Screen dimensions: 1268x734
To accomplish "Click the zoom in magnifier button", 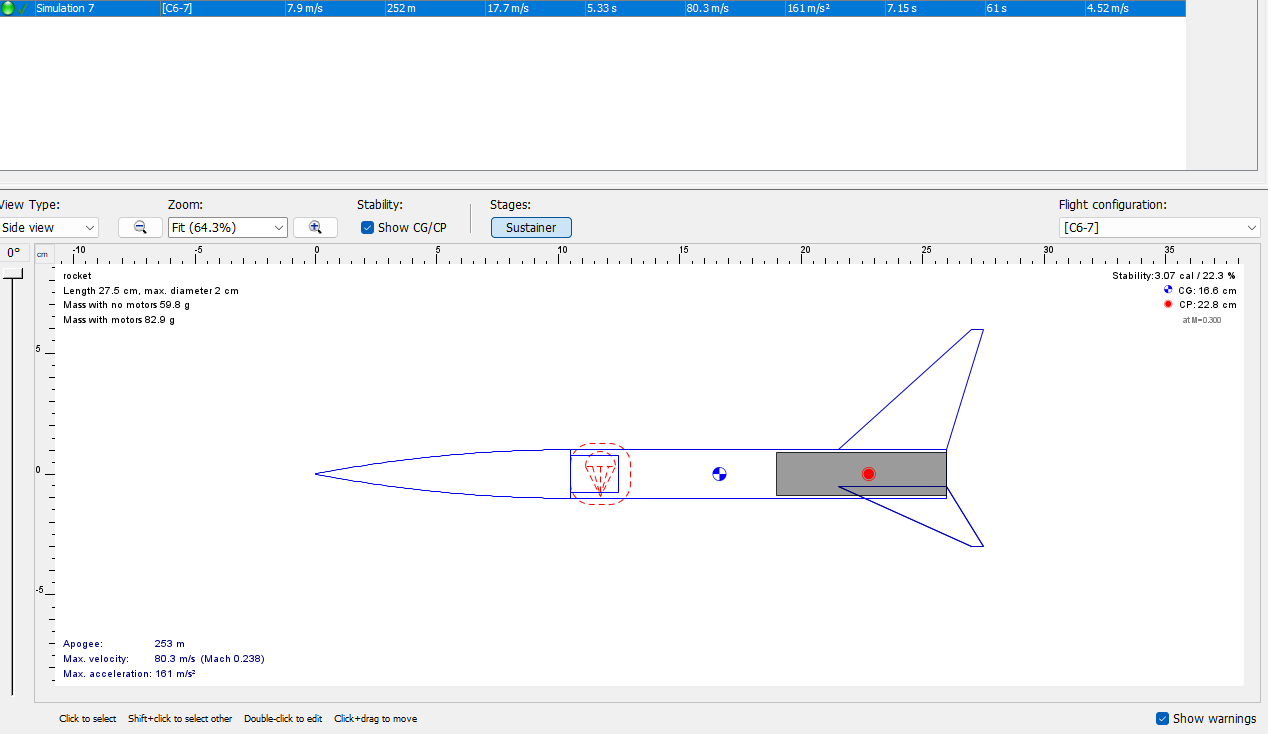I will tap(315, 227).
